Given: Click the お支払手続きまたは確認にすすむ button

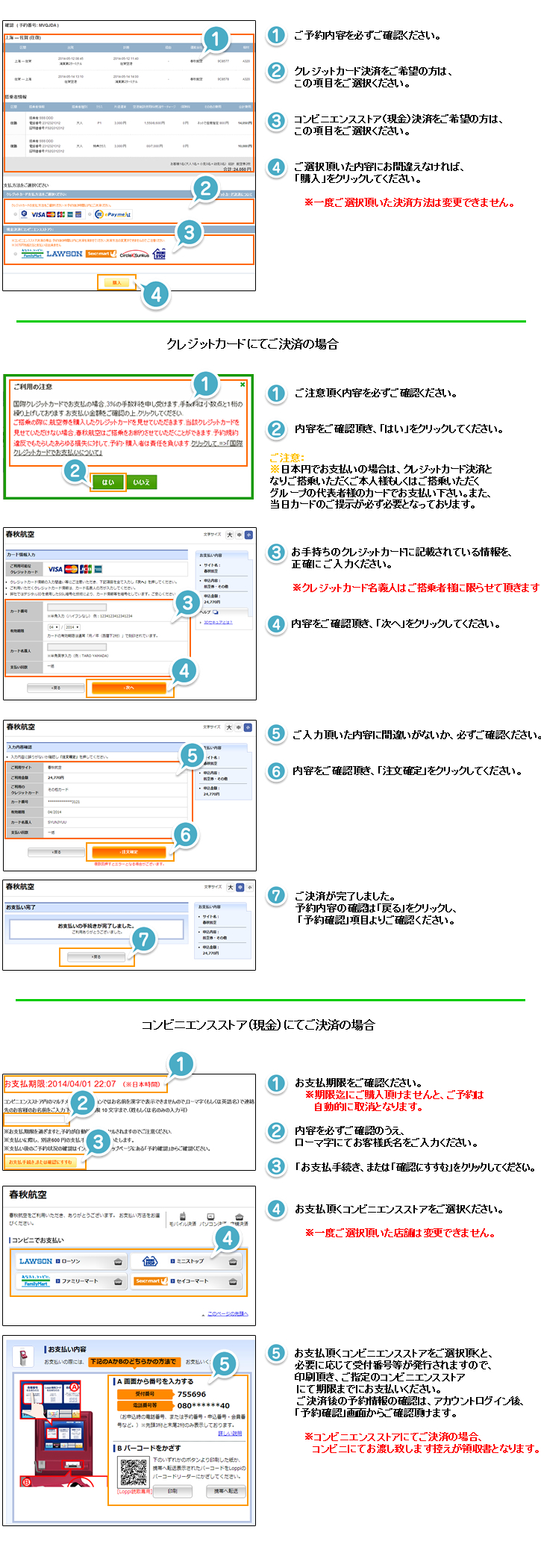Looking at the screenshot, I should (x=40, y=1162).
